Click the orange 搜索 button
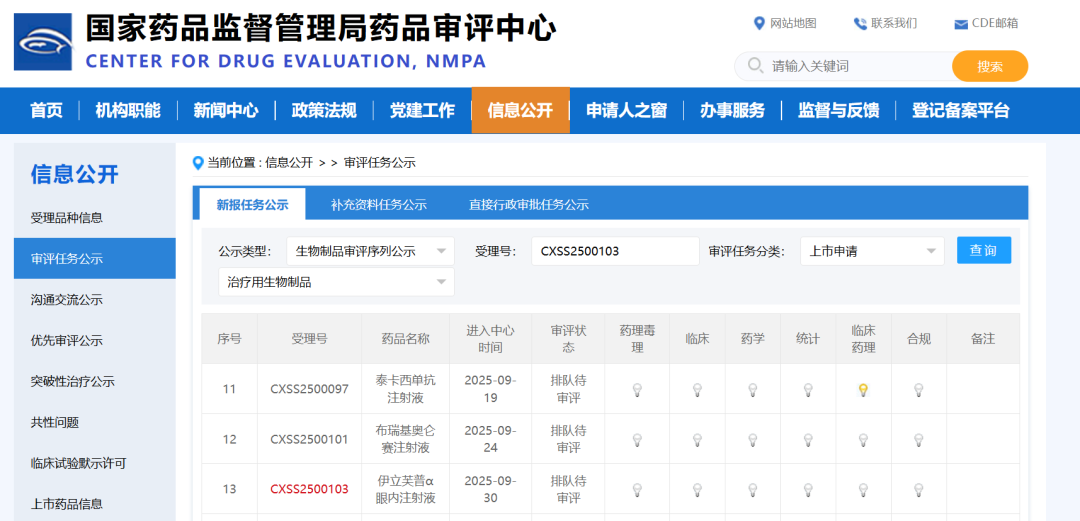This screenshot has width=1080, height=521. coord(990,66)
